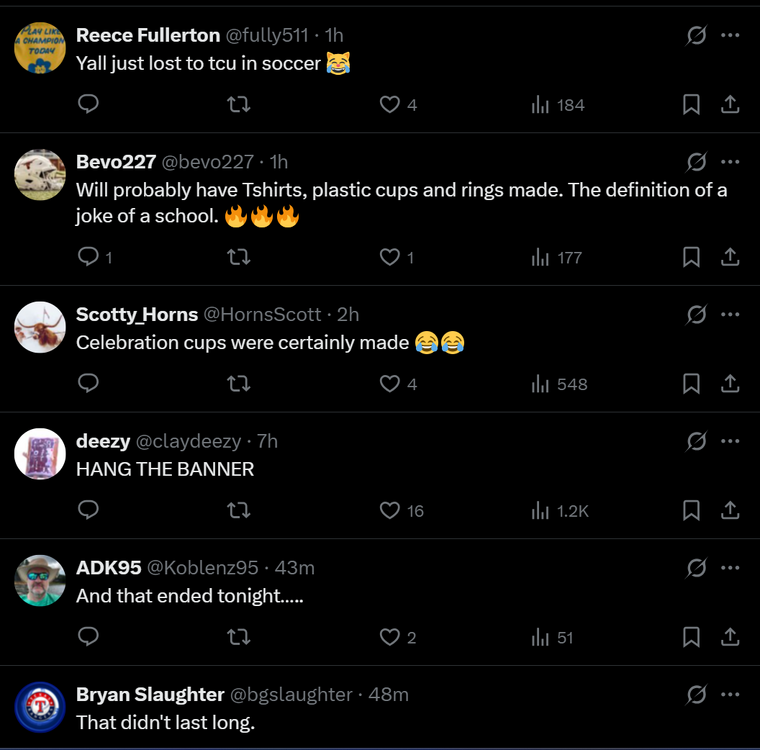Share Scotty_Horns' tweet

coord(730,384)
